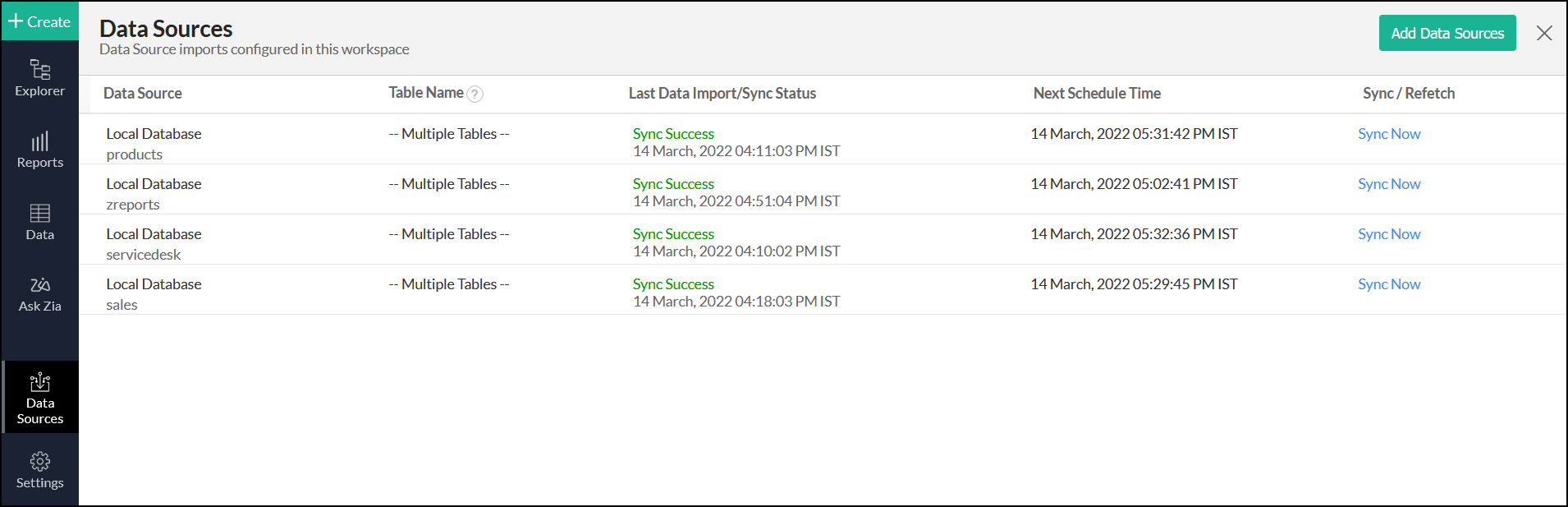Viewport: 1568px width, 507px height.
Task: Click Sync Now for servicedesk database
Action: tap(1388, 234)
